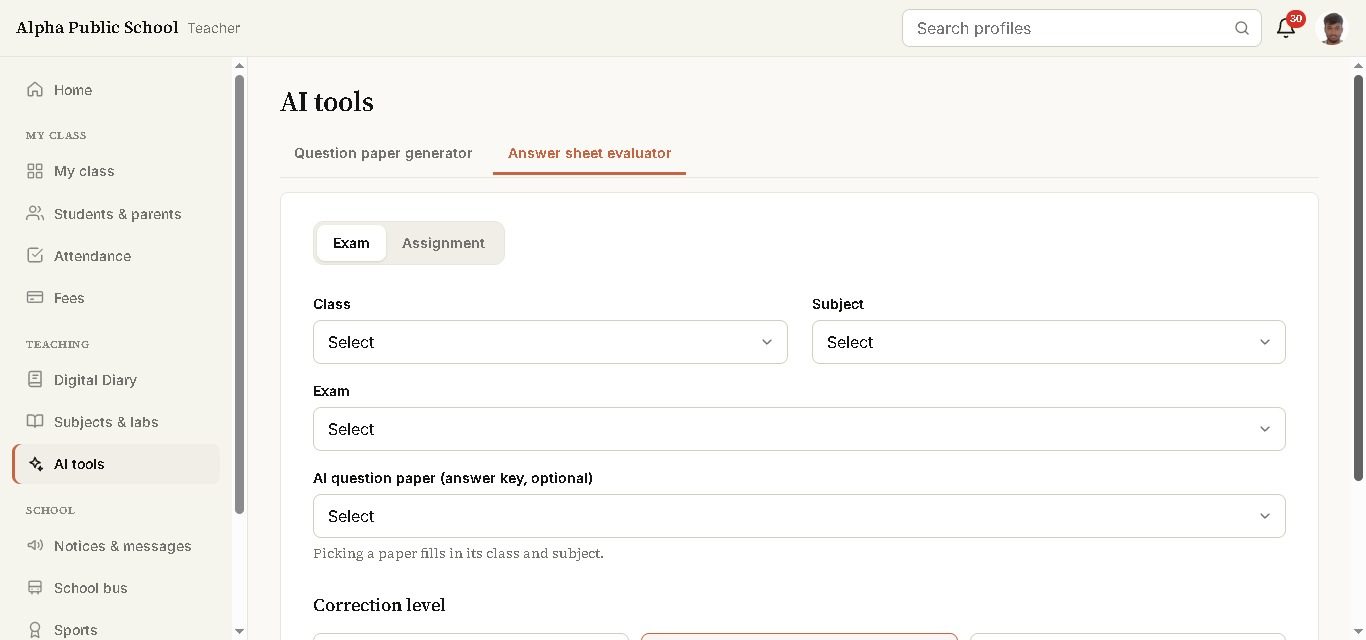
Task: Open the Exam dropdown
Action: pos(799,429)
